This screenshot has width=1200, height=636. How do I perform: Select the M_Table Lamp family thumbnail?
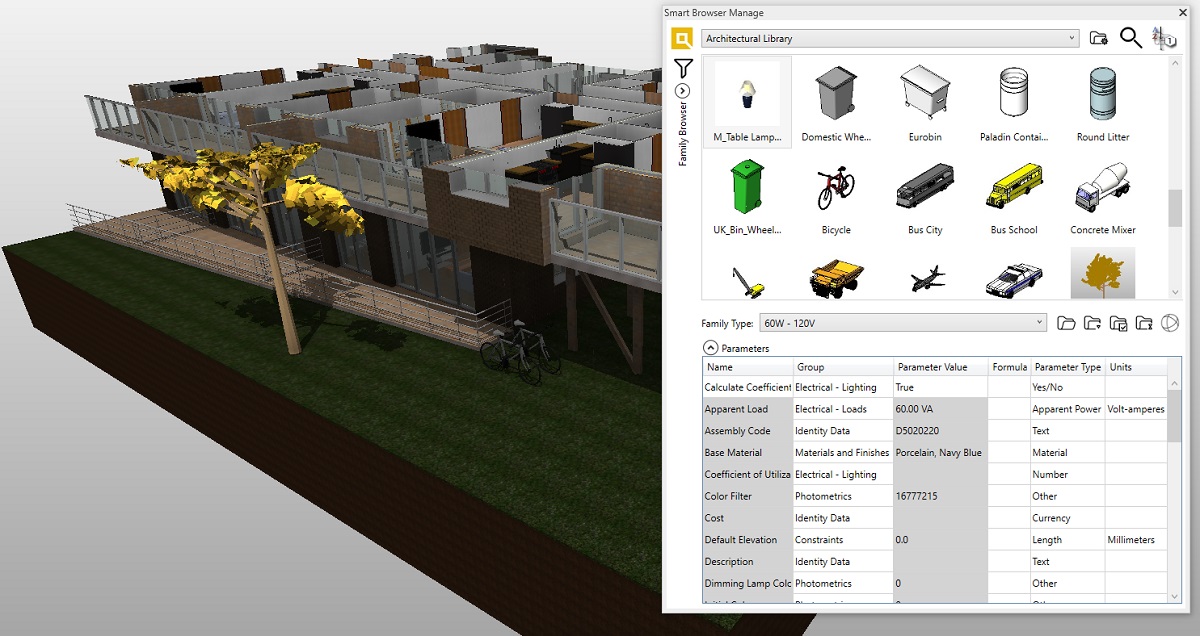[x=747, y=102]
